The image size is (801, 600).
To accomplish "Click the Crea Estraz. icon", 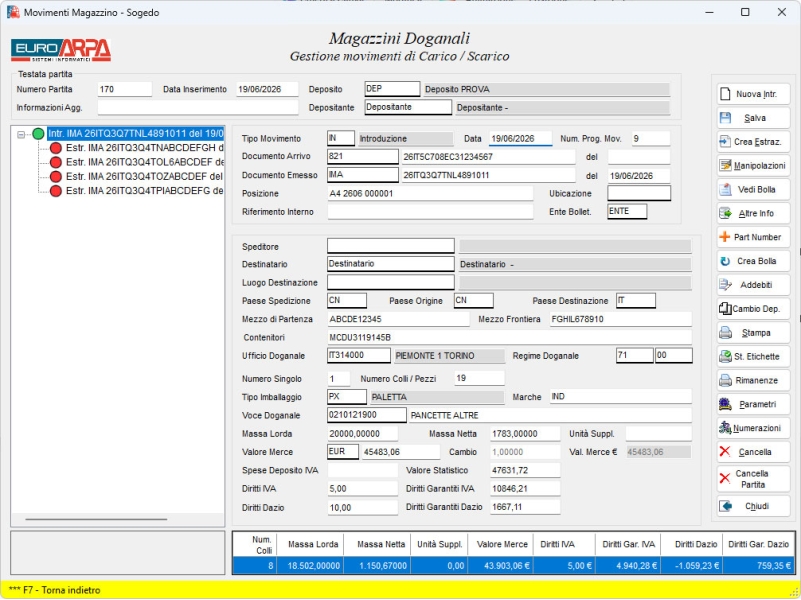I will coord(725,141).
